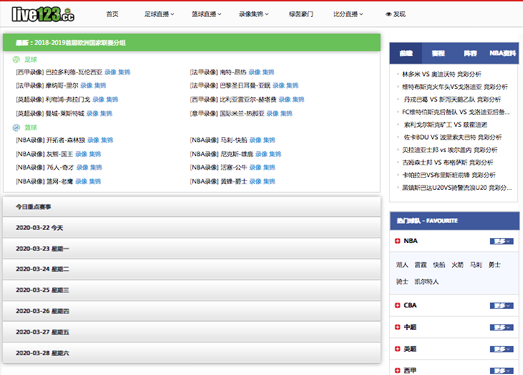
Task: Expand the 更多 dropdown in CBA row
Action: point(502,306)
